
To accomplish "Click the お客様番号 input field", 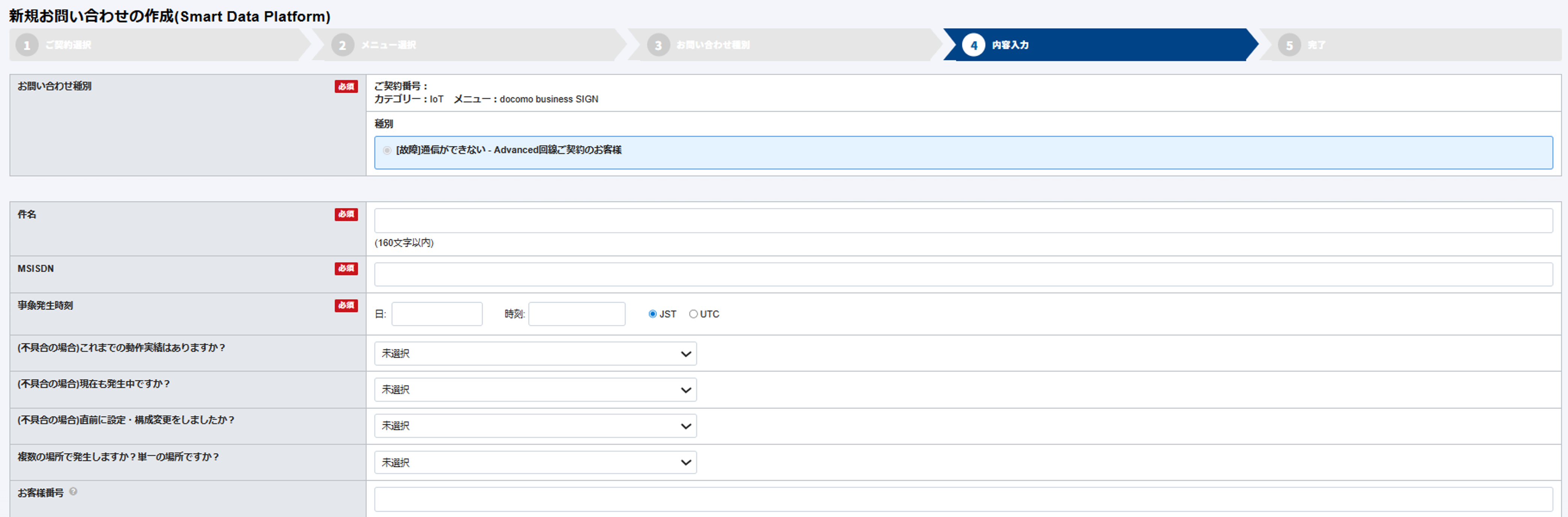I will pos(963,499).
